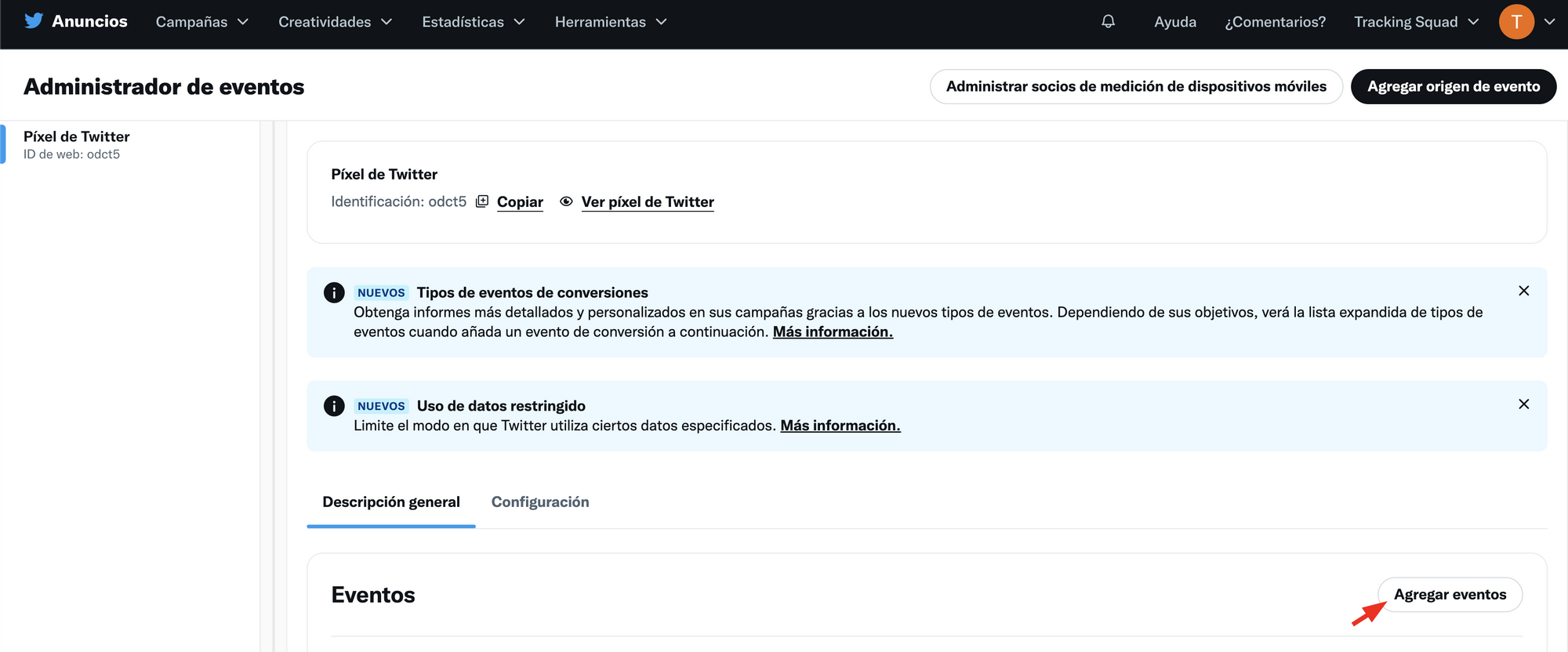Click the NUEVOS badge on conversiones notice
The width and height of the screenshot is (1568, 652).
381,292
